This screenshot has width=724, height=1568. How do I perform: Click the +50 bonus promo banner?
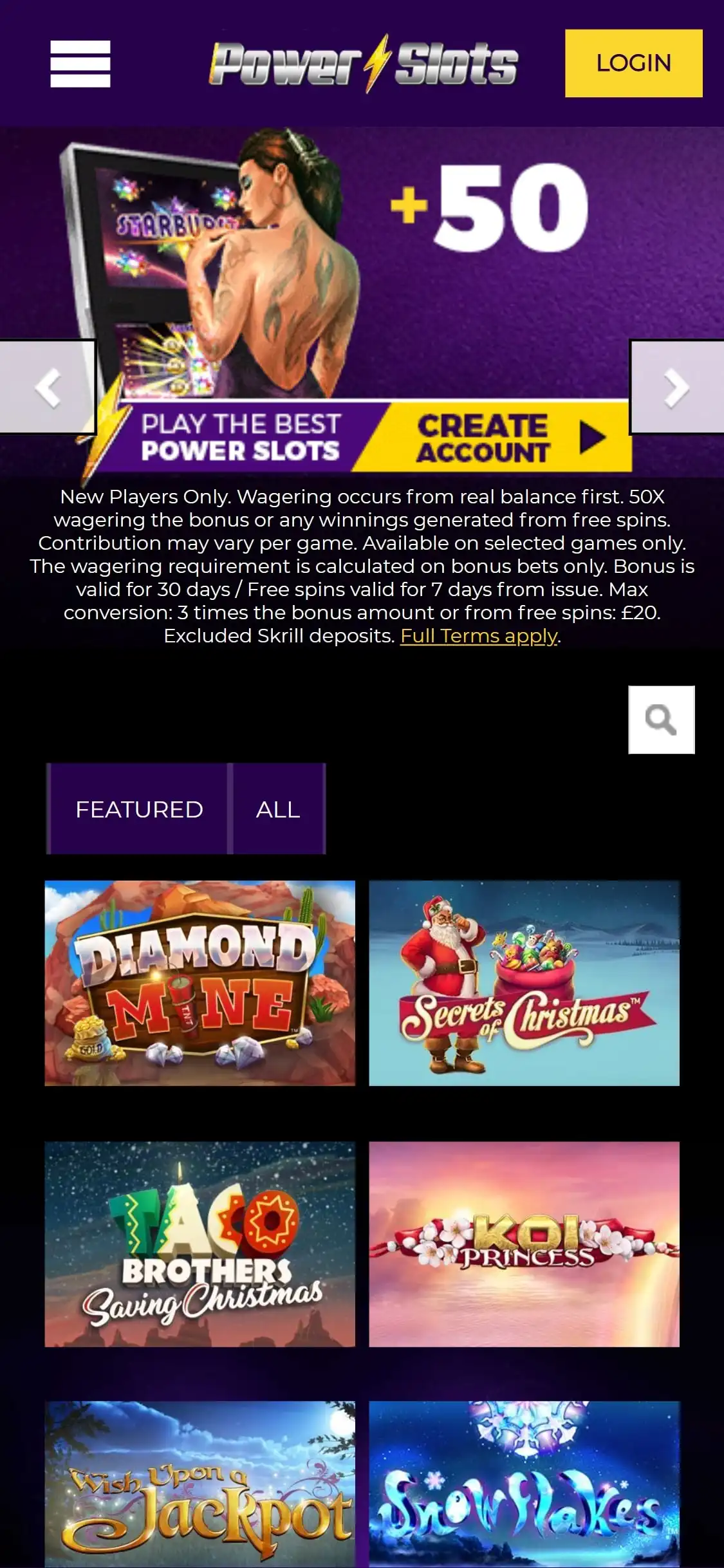coord(489,207)
